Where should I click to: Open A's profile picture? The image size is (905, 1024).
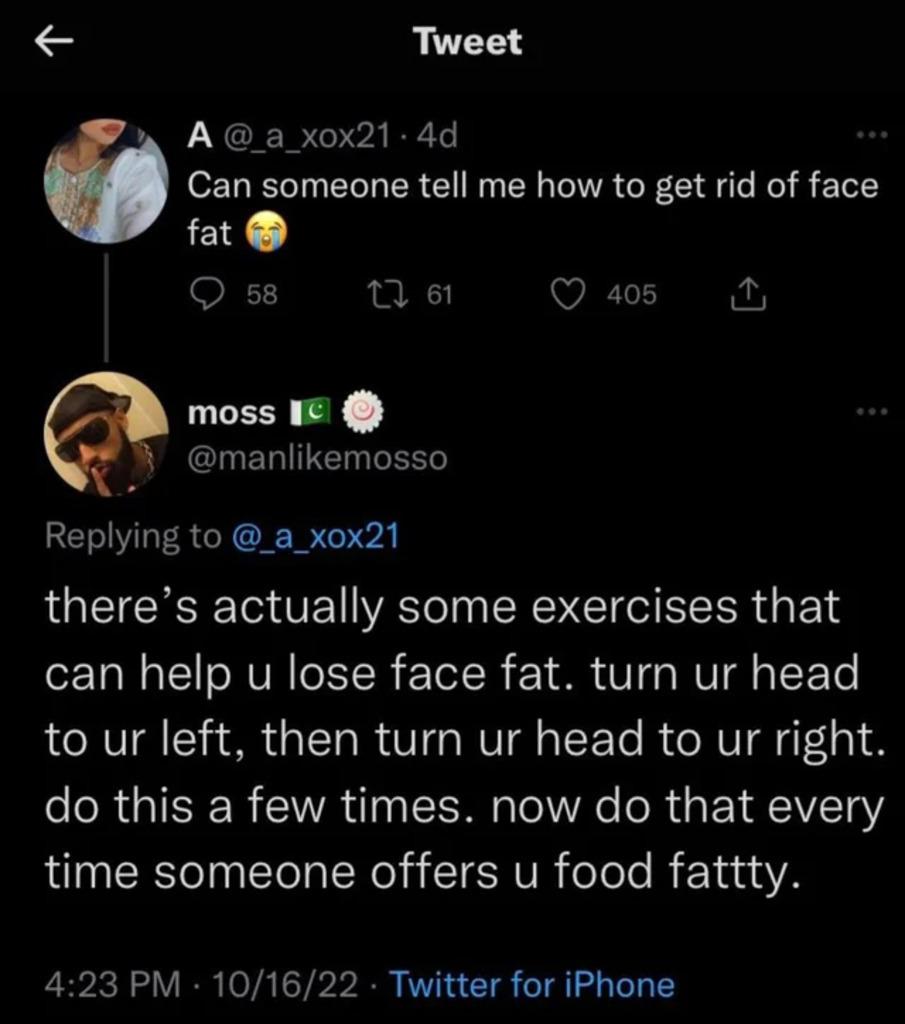[x=106, y=180]
